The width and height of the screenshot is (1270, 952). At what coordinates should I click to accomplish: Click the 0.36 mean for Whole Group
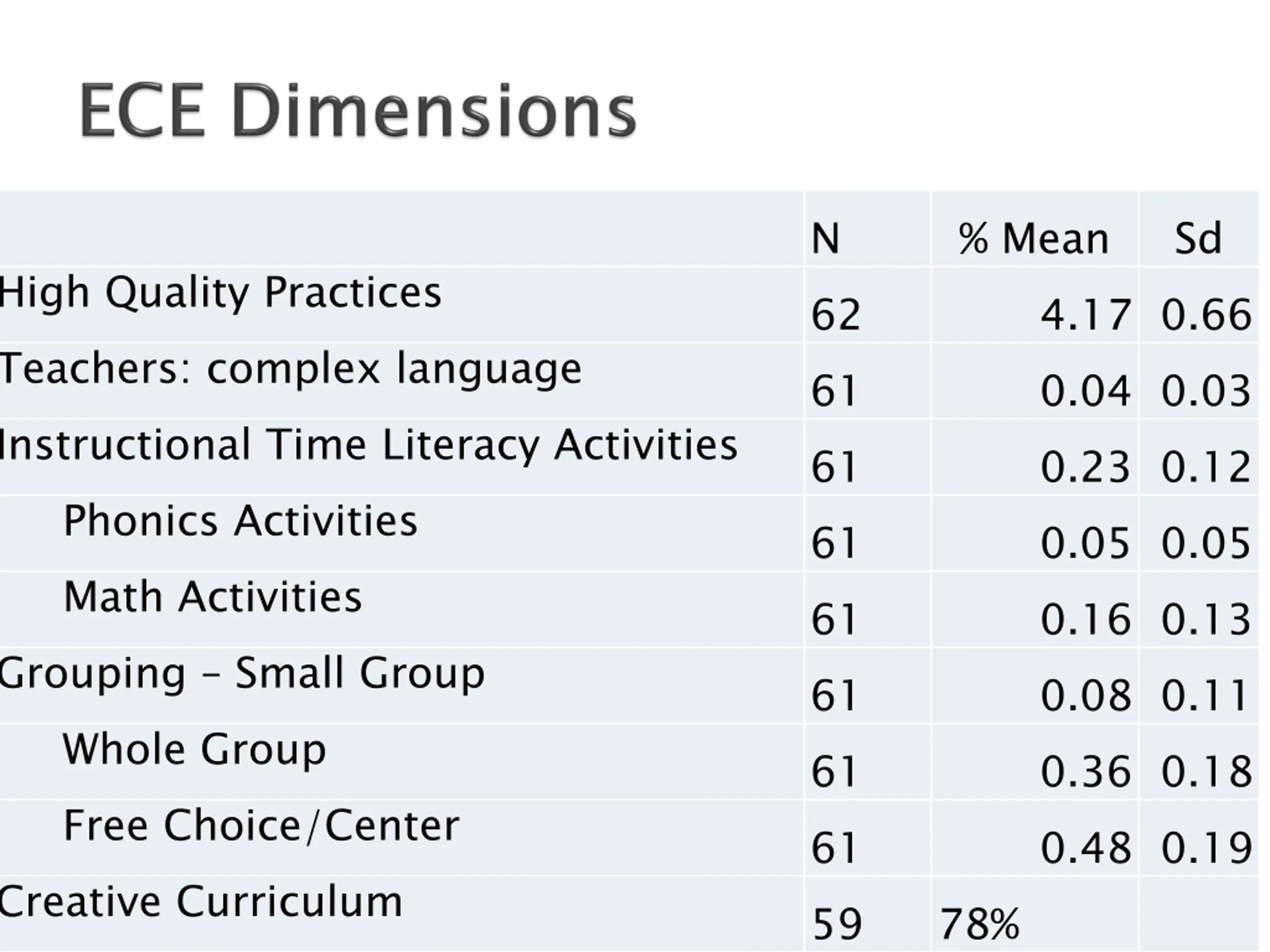pyautogui.click(x=1085, y=772)
